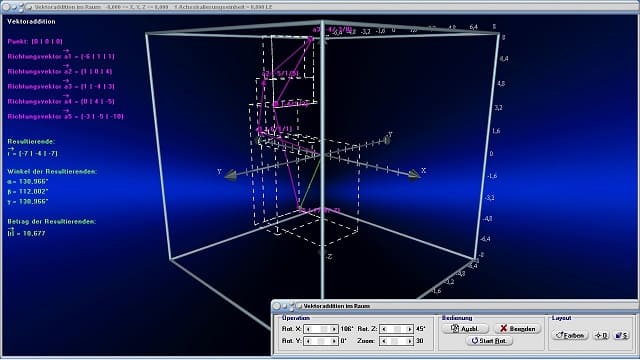Click the Beenden button
The image size is (640, 360).
(x=518, y=329)
